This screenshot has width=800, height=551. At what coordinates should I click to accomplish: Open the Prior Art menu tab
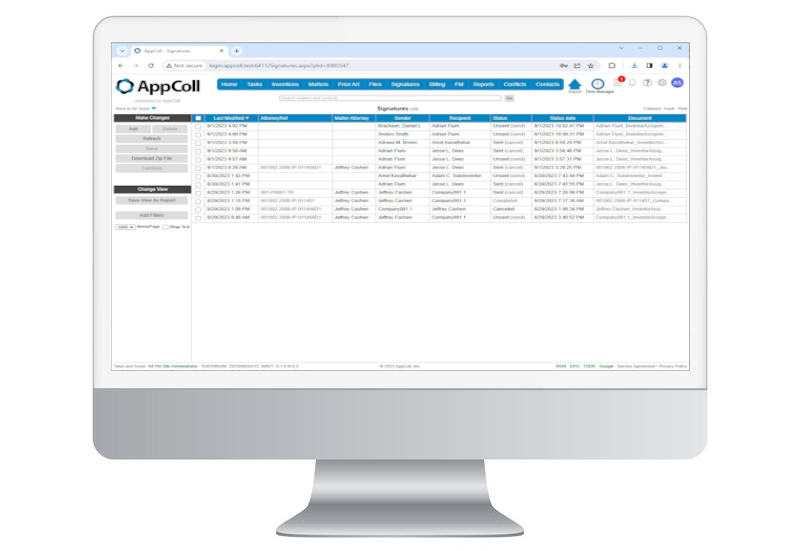click(348, 84)
